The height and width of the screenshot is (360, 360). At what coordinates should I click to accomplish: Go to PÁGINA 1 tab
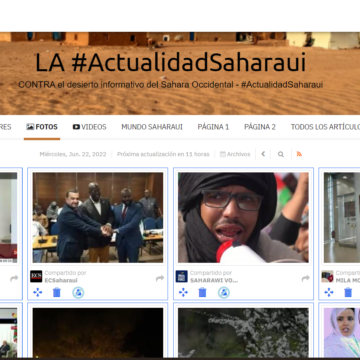pyautogui.click(x=213, y=127)
